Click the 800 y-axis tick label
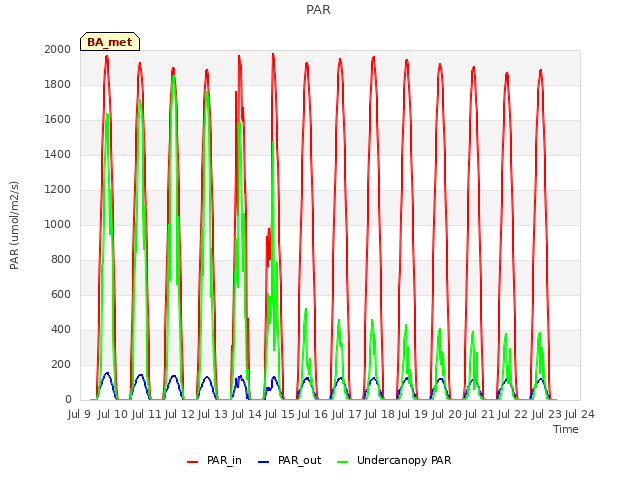This screenshot has width=640, height=480. [61, 260]
